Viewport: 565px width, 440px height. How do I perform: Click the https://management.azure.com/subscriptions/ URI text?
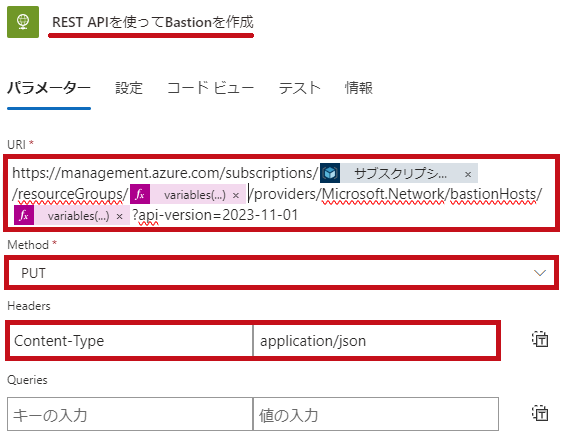pos(165,173)
